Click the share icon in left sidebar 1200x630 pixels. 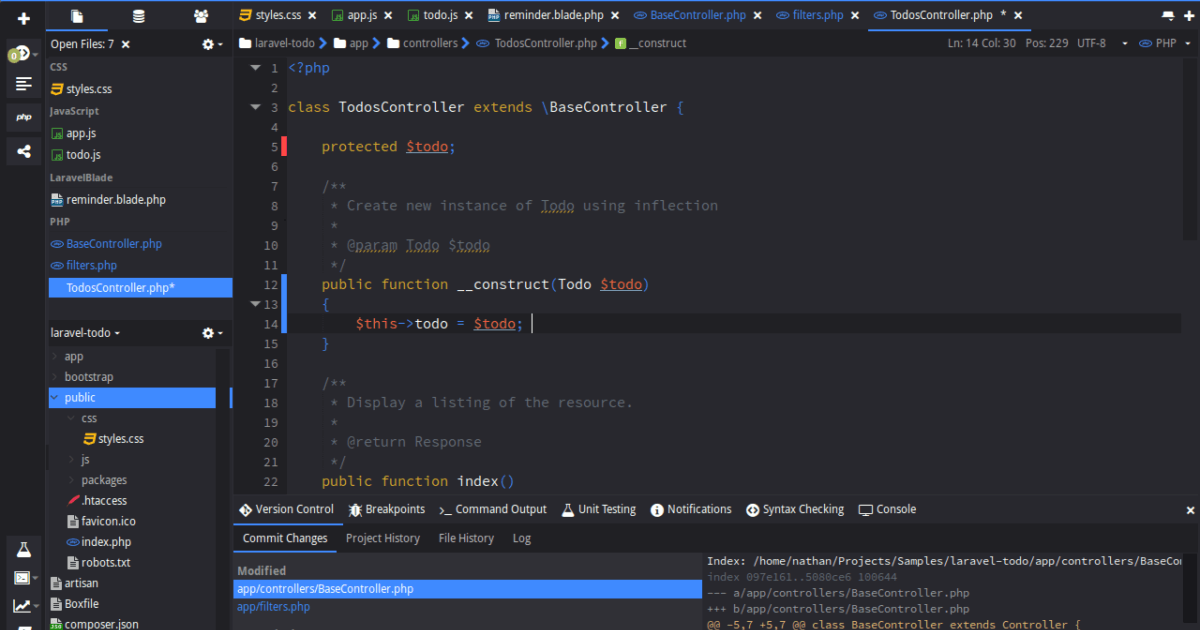click(x=23, y=152)
